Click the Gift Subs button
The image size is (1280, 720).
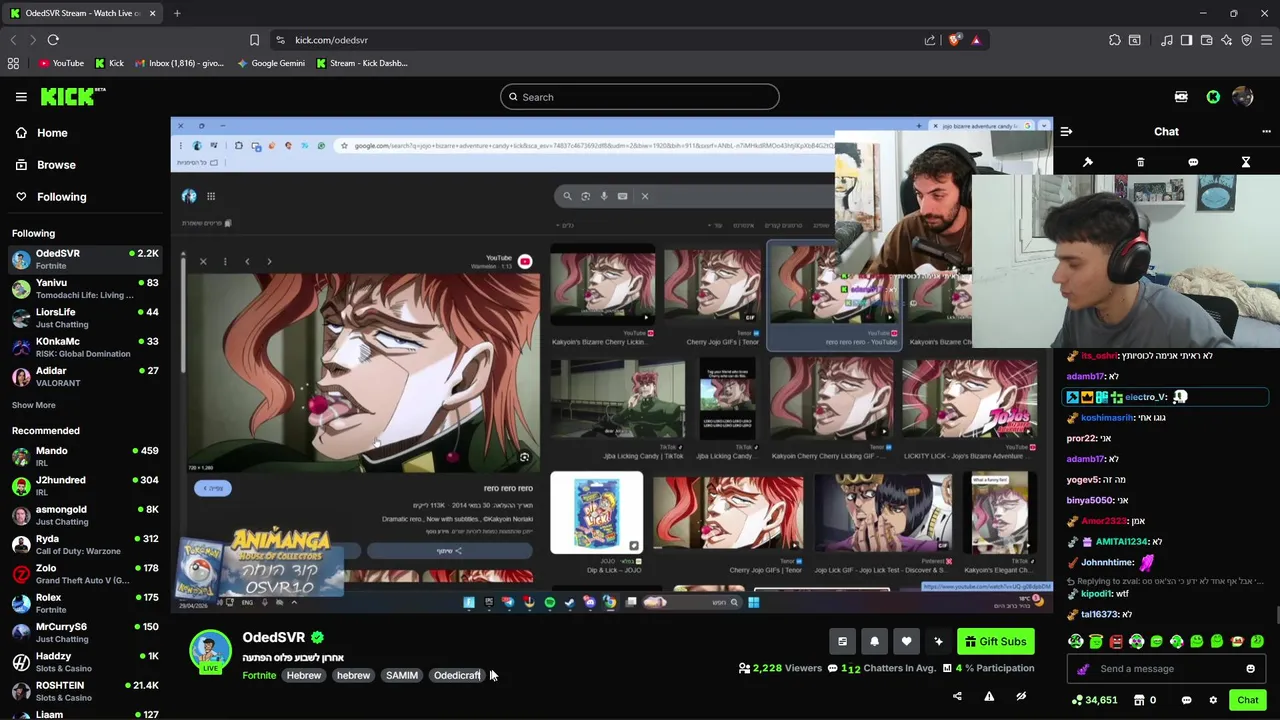coord(996,642)
